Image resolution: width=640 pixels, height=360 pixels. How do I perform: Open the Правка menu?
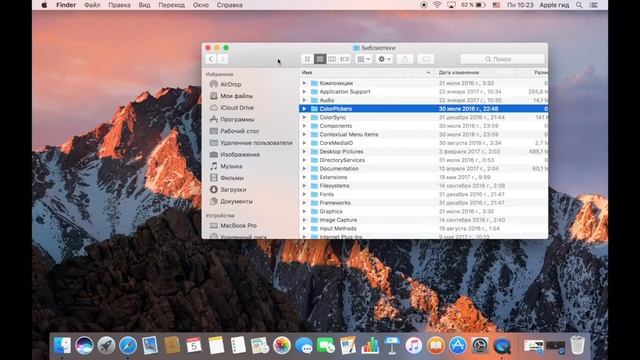[119, 5]
